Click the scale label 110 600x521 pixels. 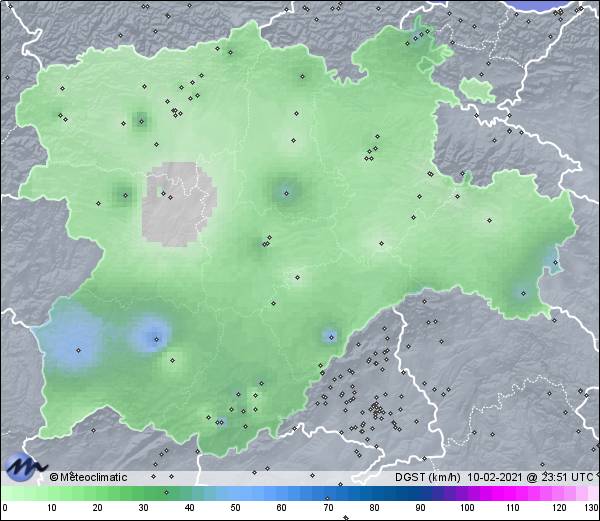[513, 508]
